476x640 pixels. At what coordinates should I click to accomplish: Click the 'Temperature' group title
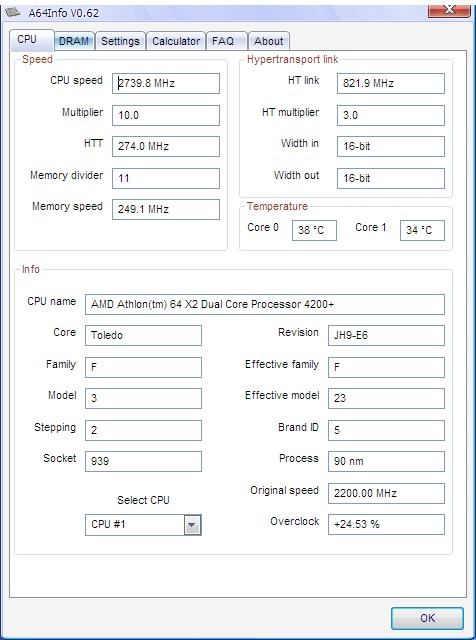tap(277, 206)
